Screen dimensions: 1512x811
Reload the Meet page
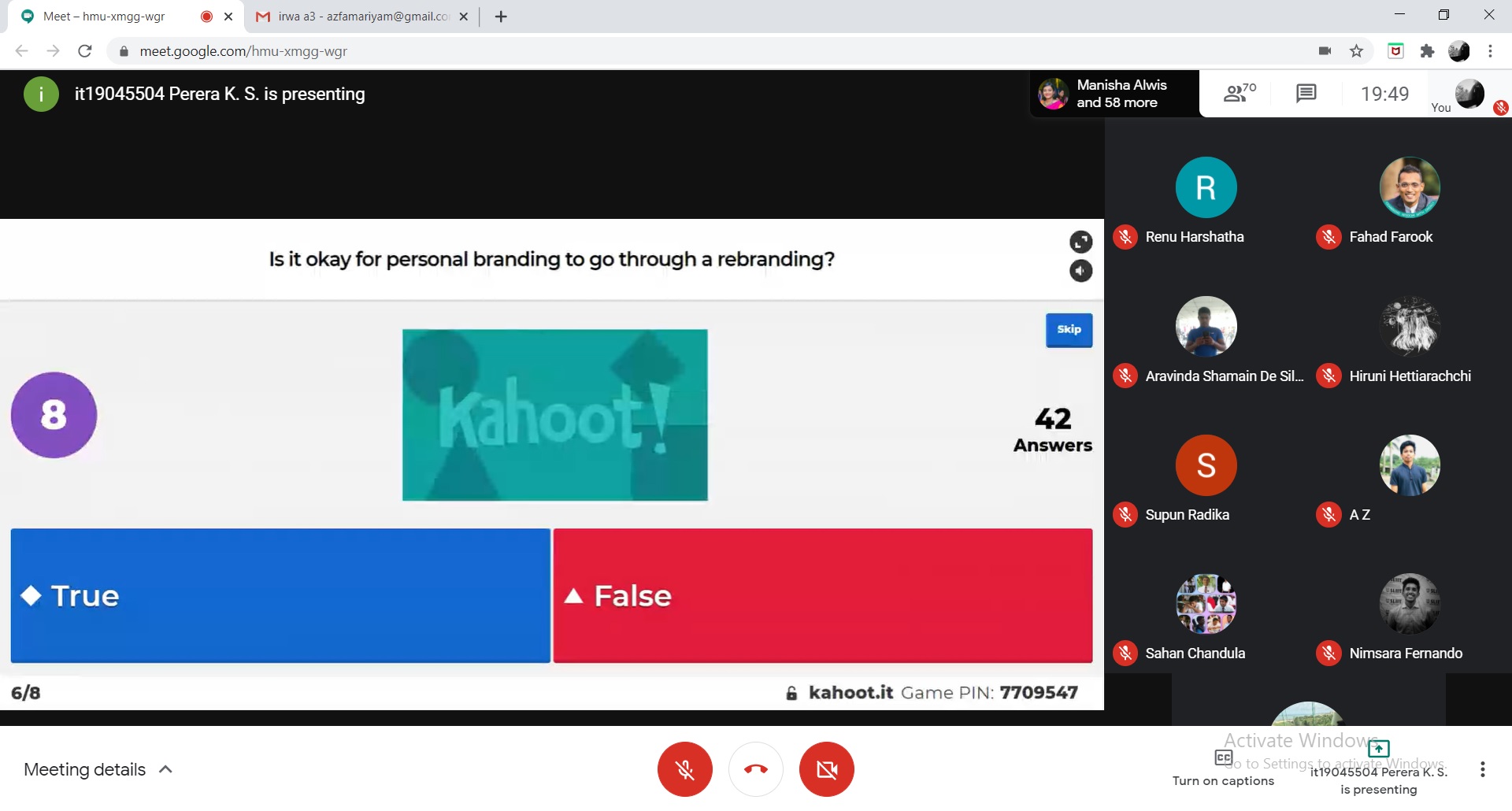(85, 51)
